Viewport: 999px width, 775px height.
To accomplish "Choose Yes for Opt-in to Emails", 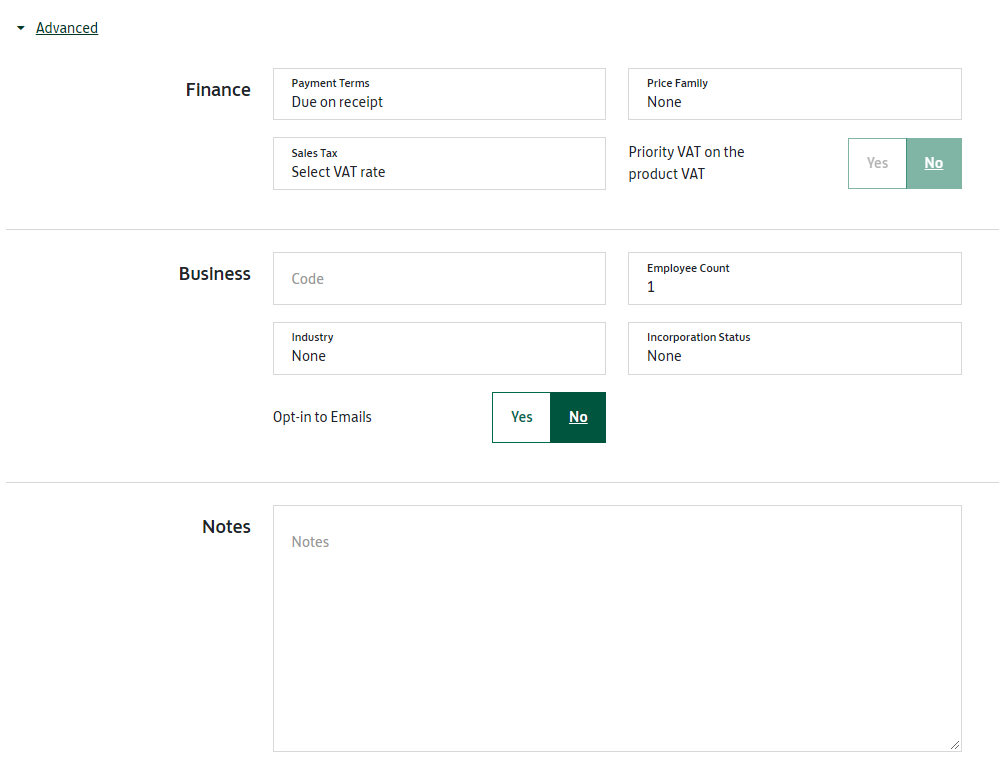I will click(521, 417).
